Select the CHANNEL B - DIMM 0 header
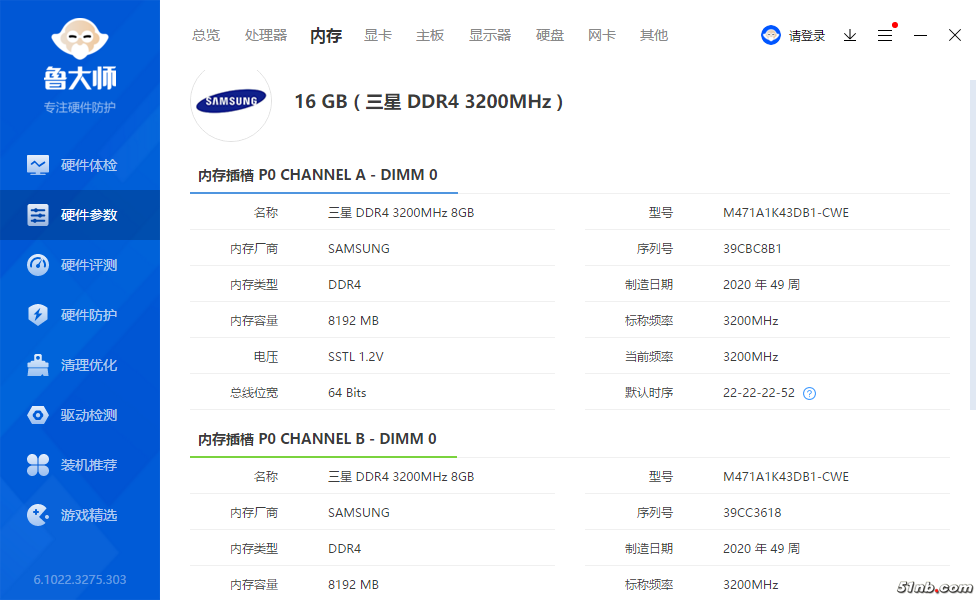The width and height of the screenshot is (980, 600). pyautogui.click(x=317, y=439)
